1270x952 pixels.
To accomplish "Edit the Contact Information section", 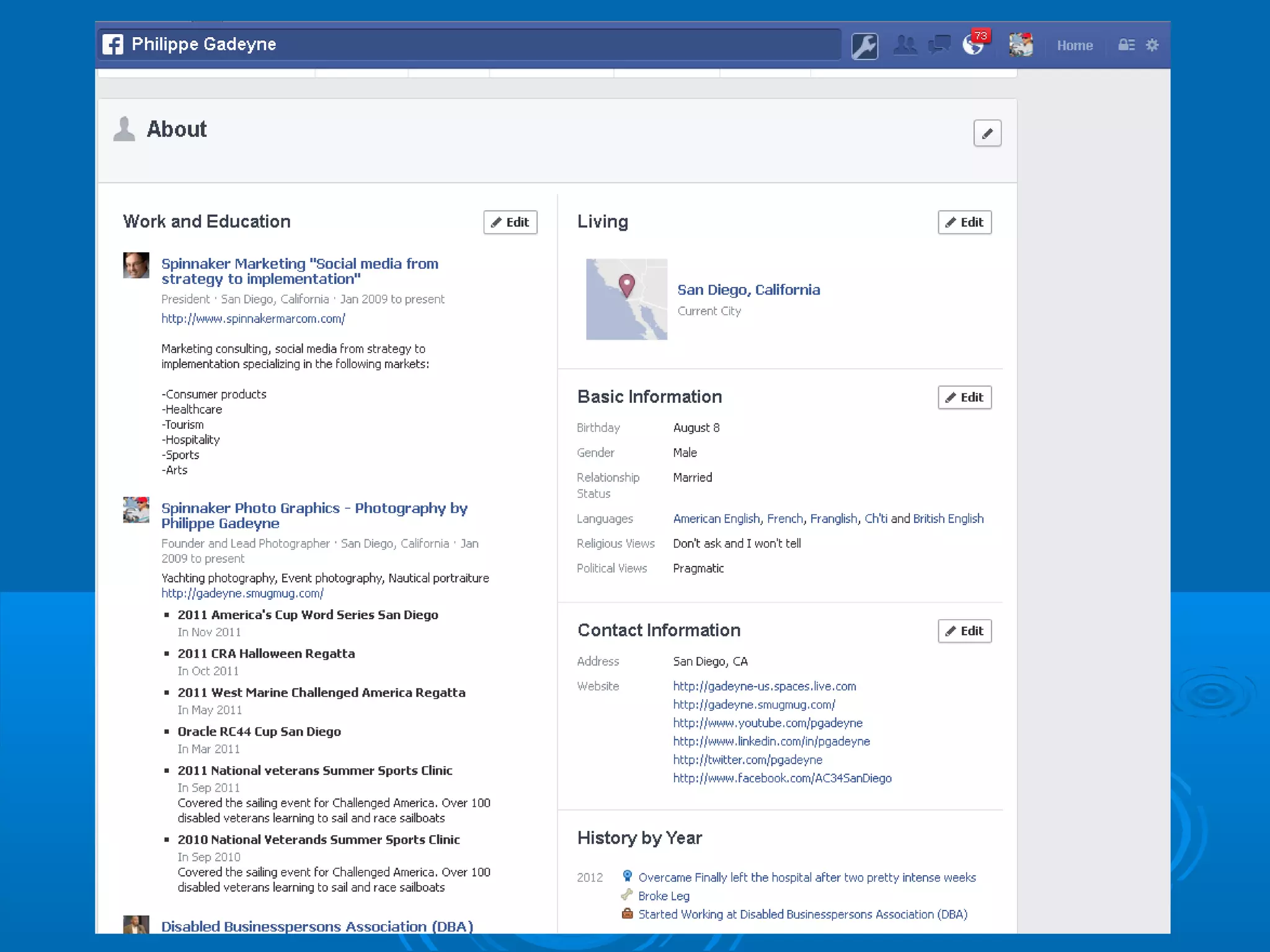I will click(x=964, y=631).
